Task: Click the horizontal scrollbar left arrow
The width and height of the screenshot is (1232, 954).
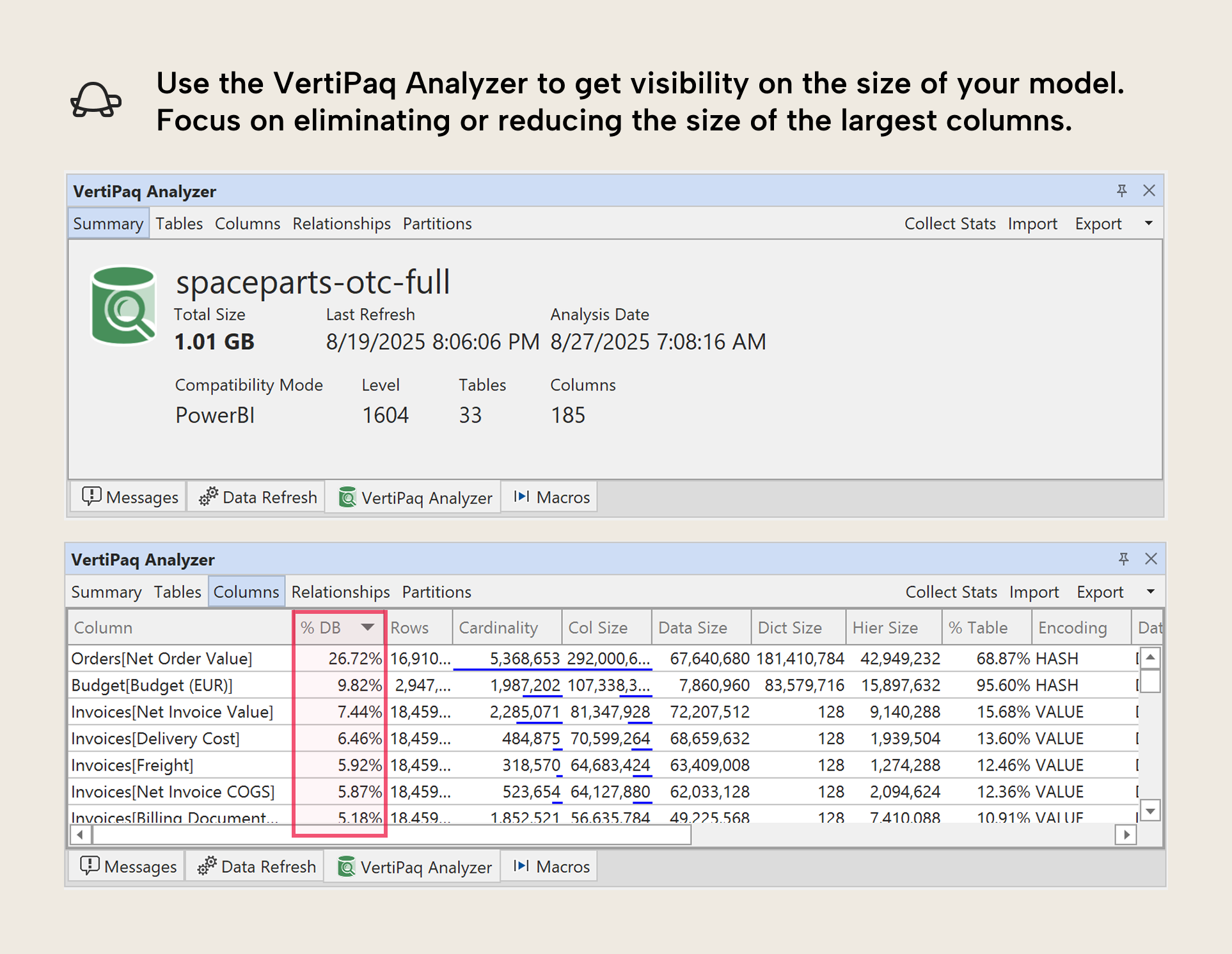Action: (x=80, y=834)
